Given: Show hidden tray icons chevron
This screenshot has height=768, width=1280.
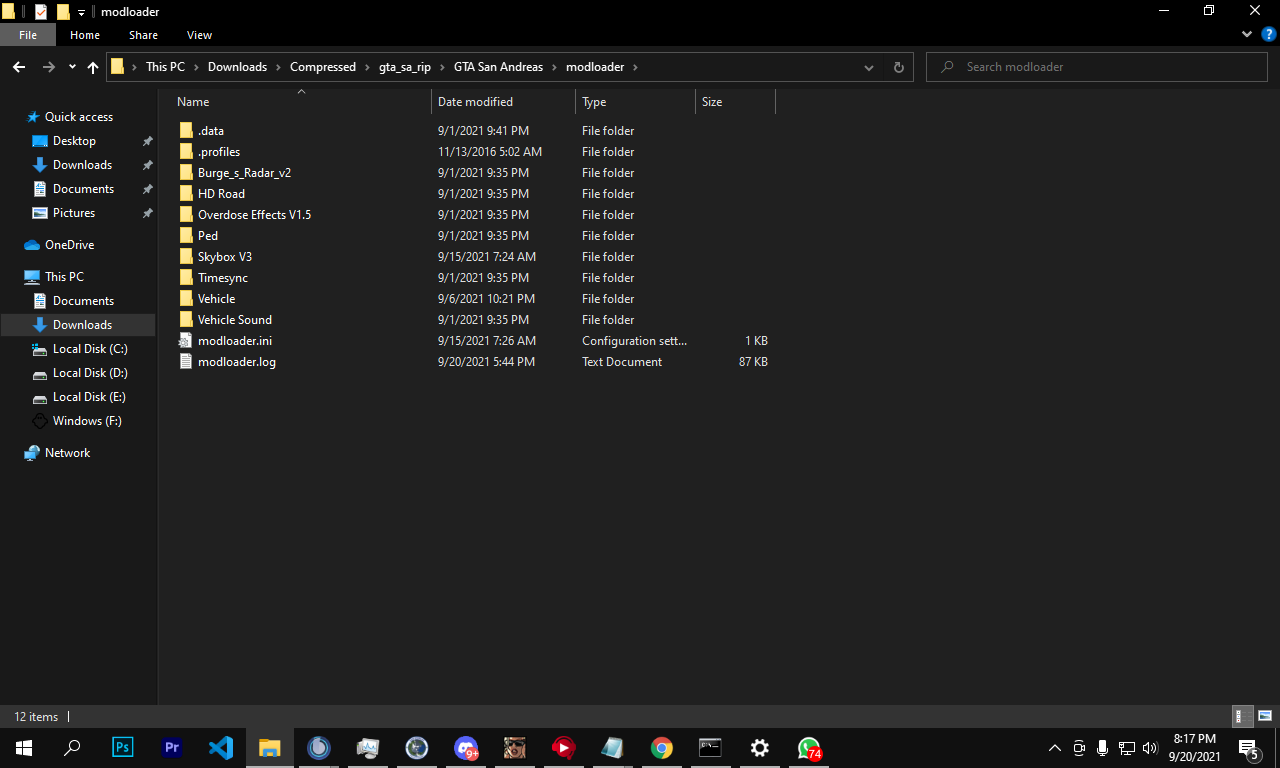Looking at the screenshot, I should [x=1054, y=747].
